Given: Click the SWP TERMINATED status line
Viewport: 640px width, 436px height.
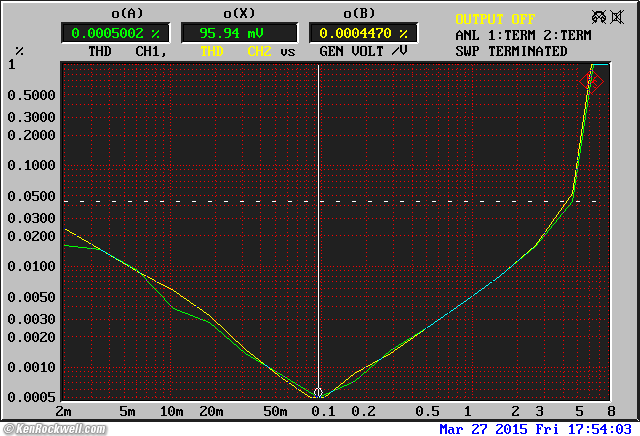Looking at the screenshot, I should (x=510, y=51).
